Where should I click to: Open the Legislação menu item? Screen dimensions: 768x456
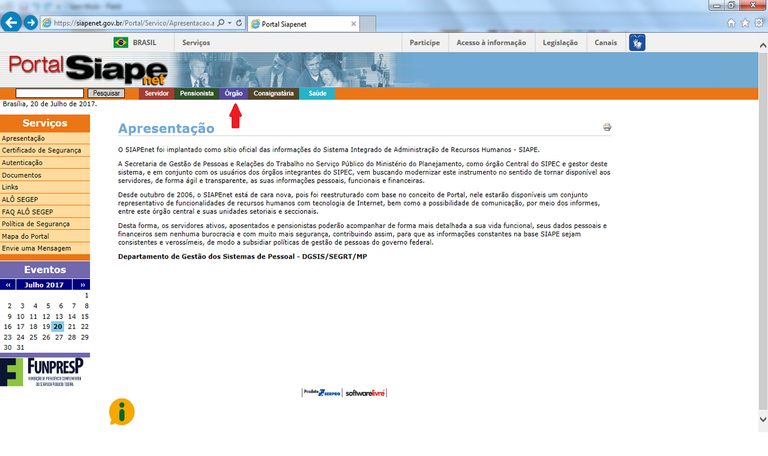[560, 43]
